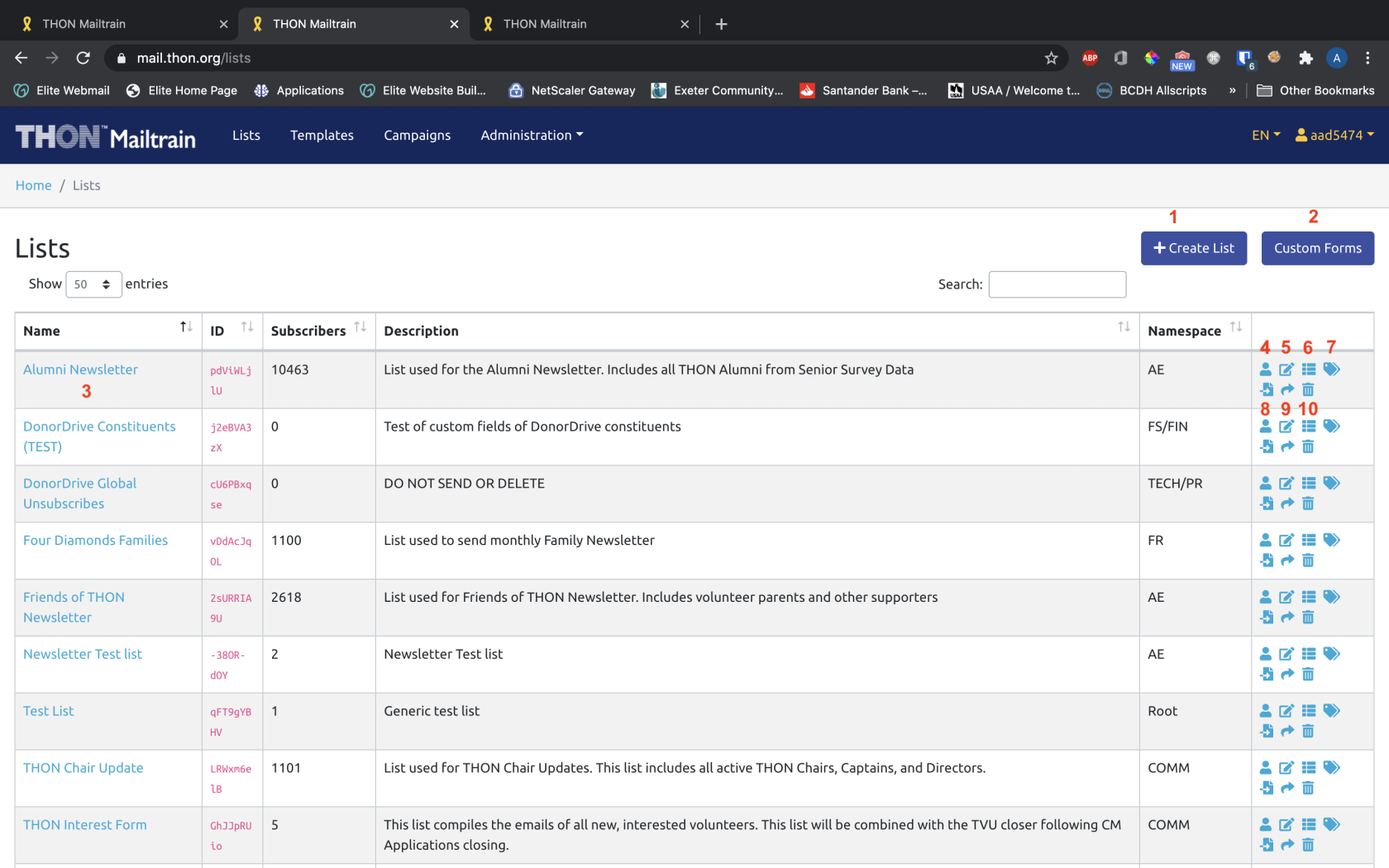Click trash icon for THON Interest Form

(1308, 845)
